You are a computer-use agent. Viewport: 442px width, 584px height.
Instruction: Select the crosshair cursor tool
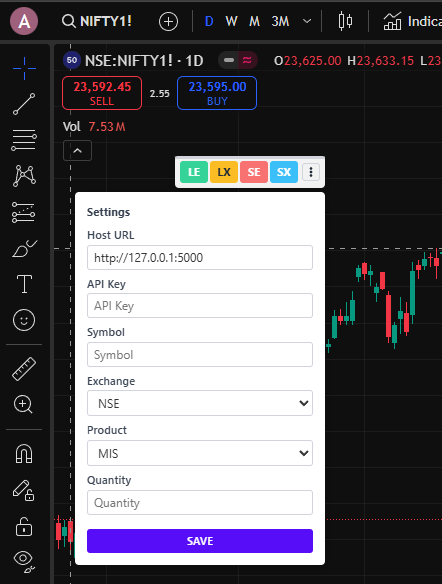click(24, 69)
